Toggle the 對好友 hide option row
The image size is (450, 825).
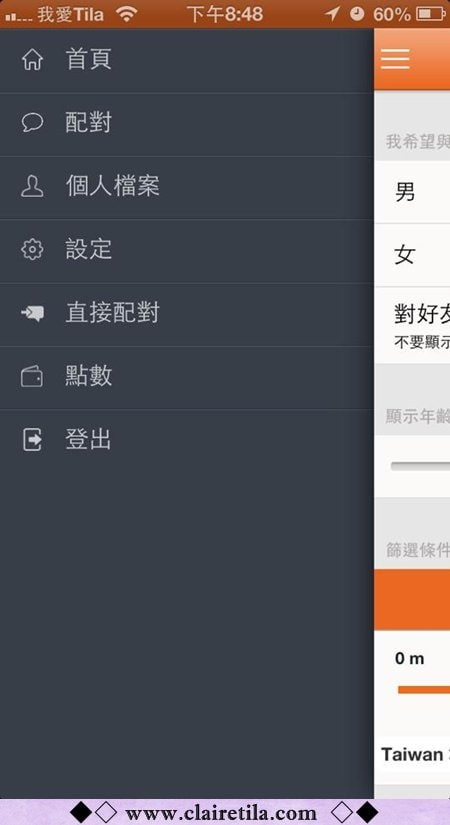[412, 325]
